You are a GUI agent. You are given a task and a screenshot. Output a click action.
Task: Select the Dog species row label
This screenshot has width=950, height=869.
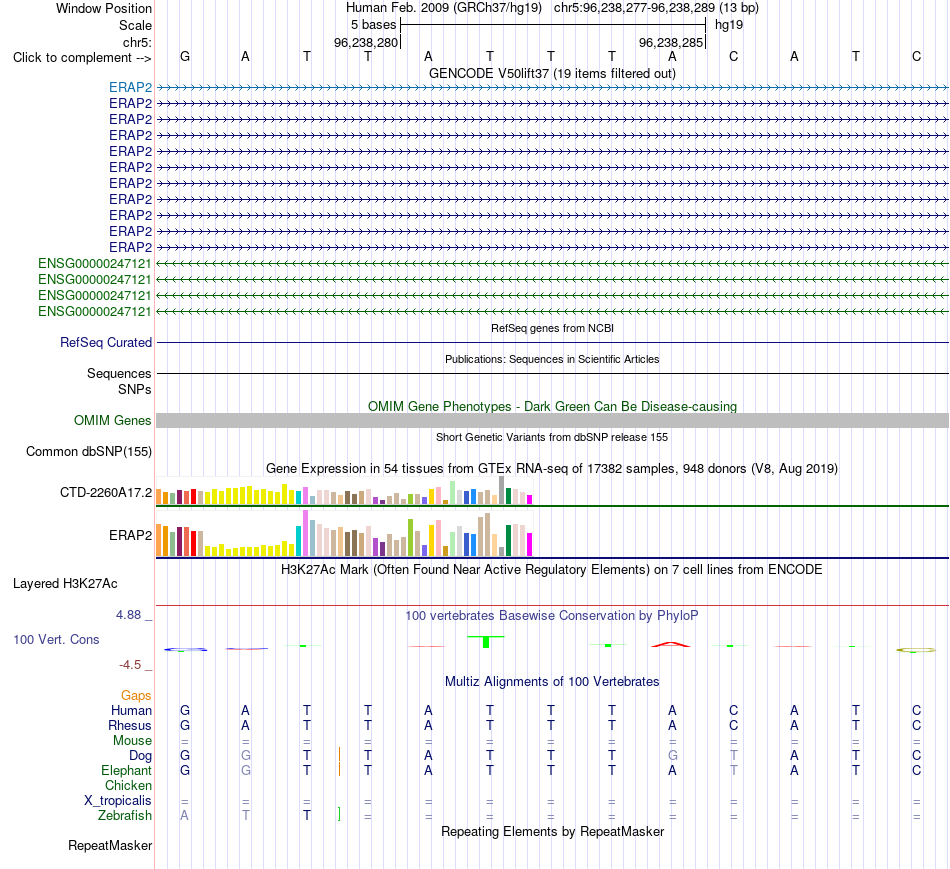coord(140,756)
